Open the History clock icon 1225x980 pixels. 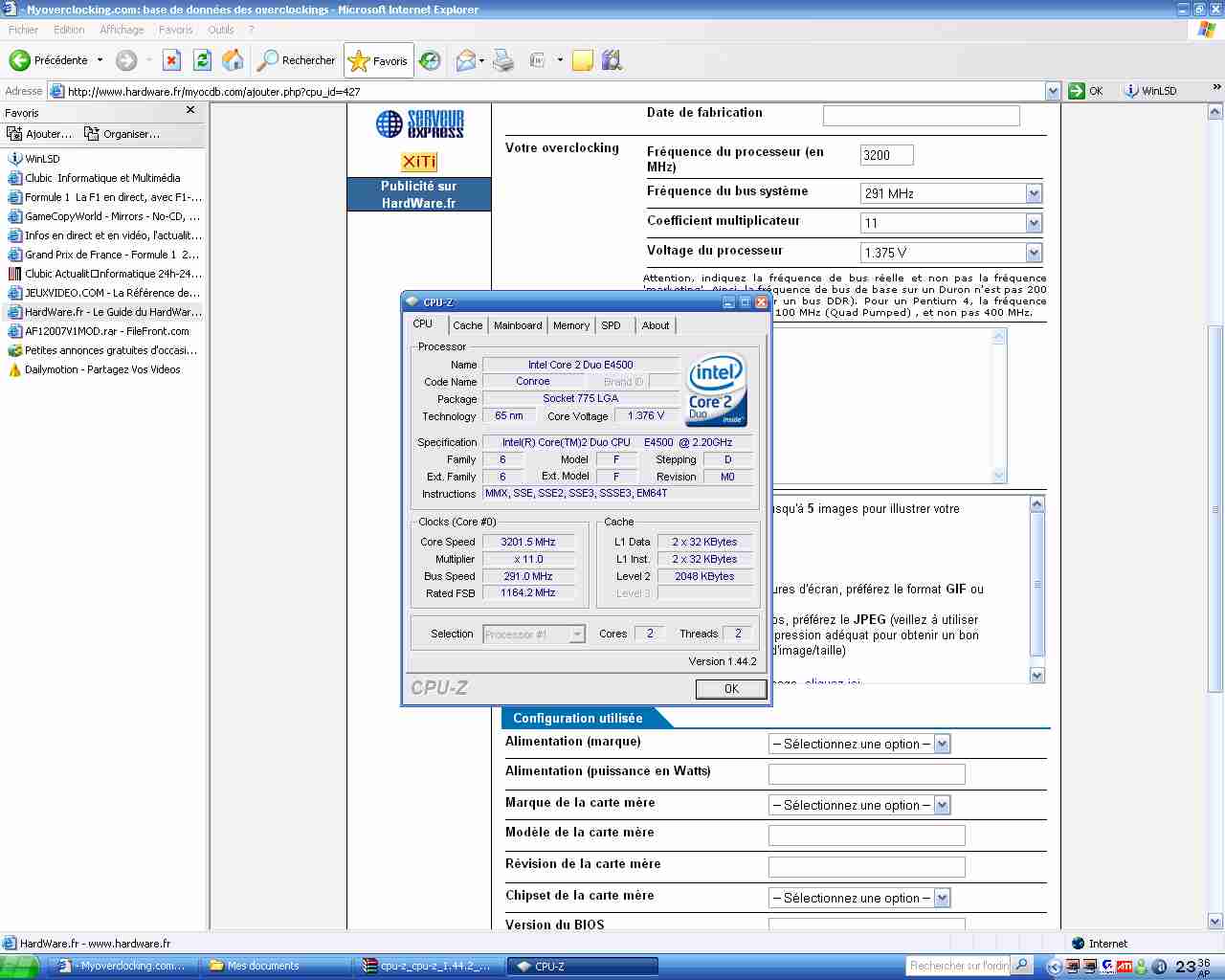[x=430, y=60]
